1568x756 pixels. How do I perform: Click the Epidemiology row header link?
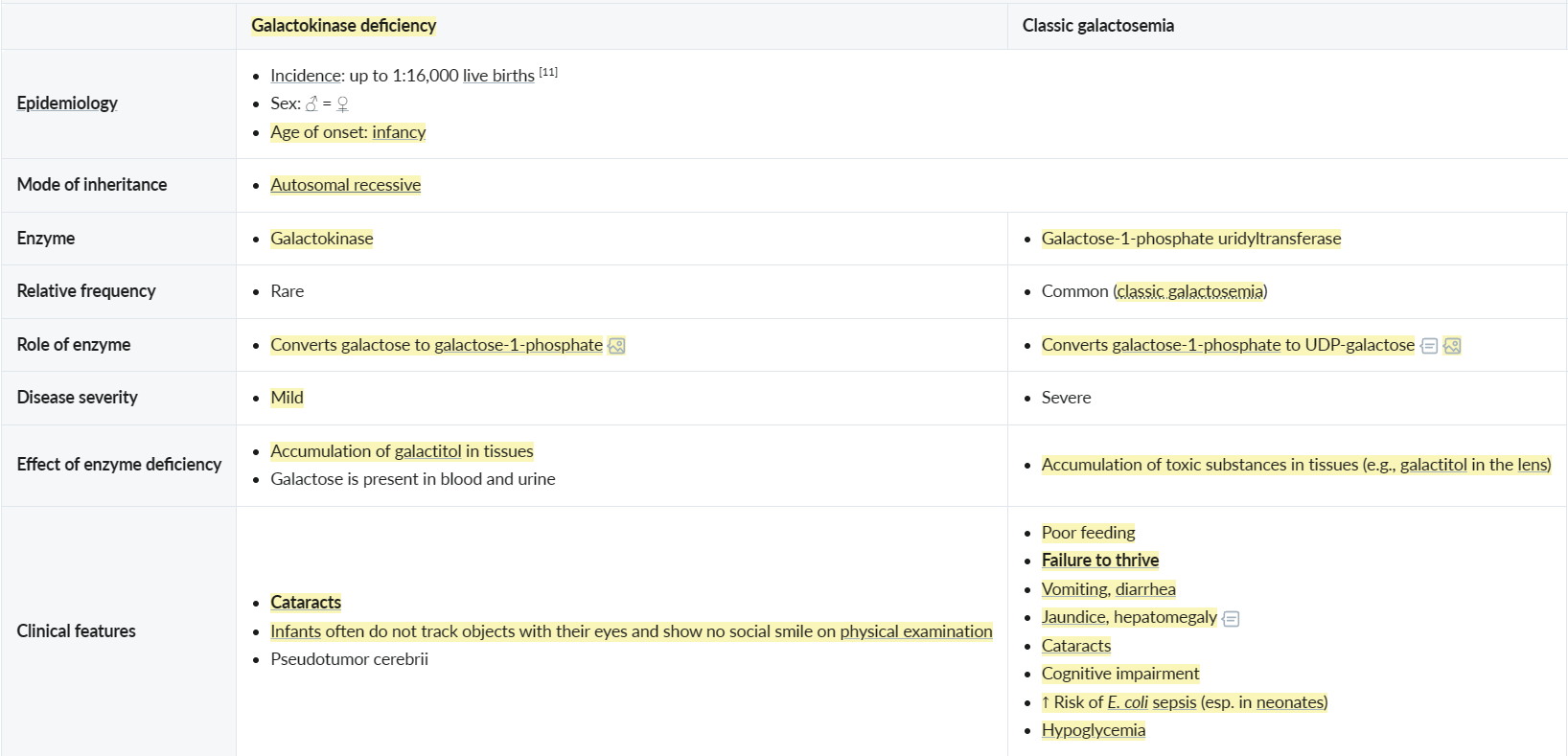click(x=67, y=103)
